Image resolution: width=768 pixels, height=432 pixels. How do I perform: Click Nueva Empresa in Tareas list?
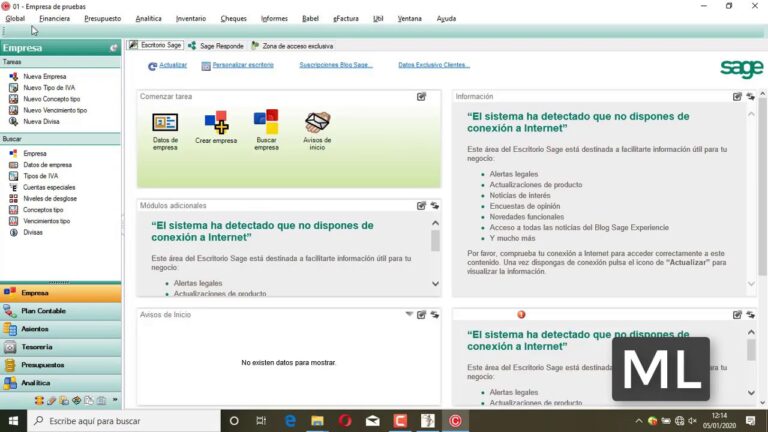(x=45, y=76)
